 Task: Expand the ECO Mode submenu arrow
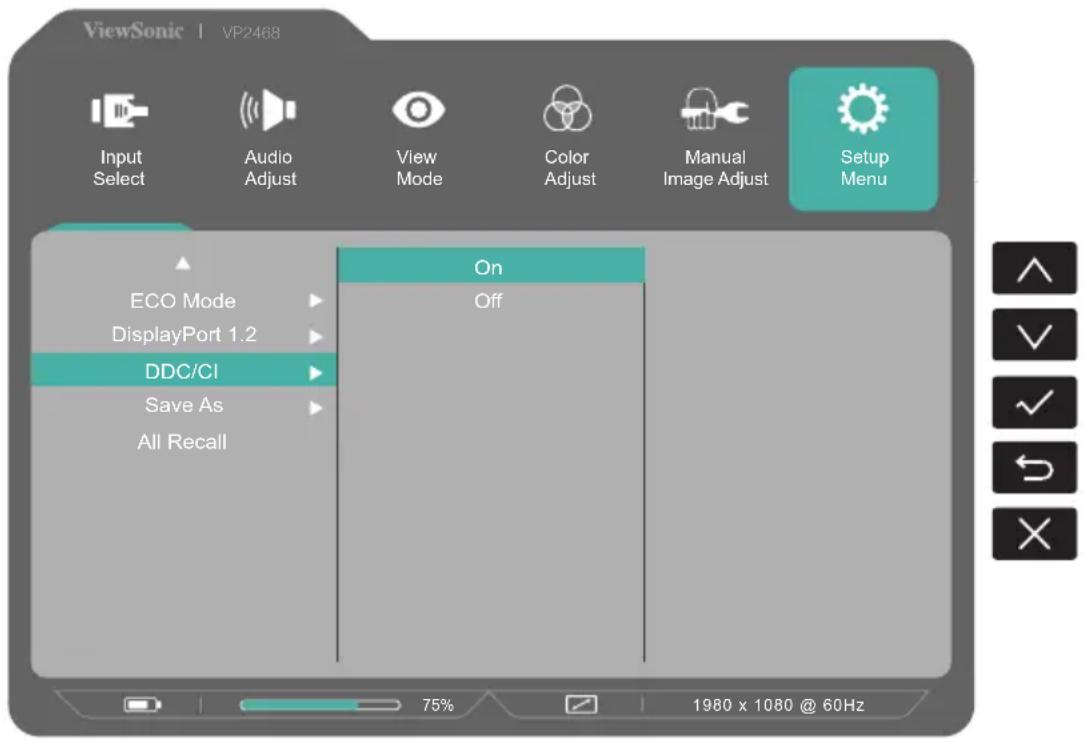tap(316, 301)
